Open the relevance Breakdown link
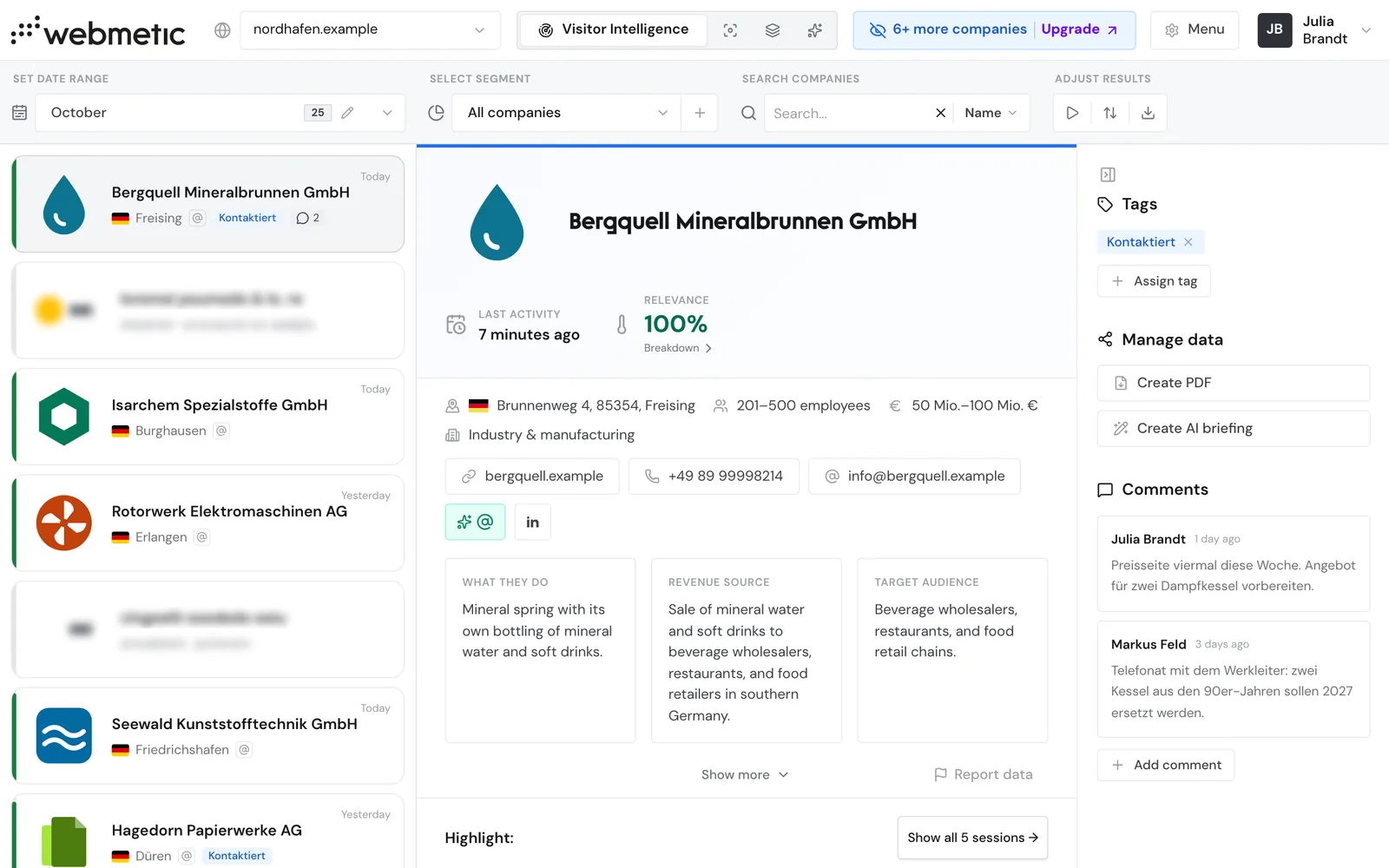The height and width of the screenshot is (868, 1389). (x=678, y=348)
